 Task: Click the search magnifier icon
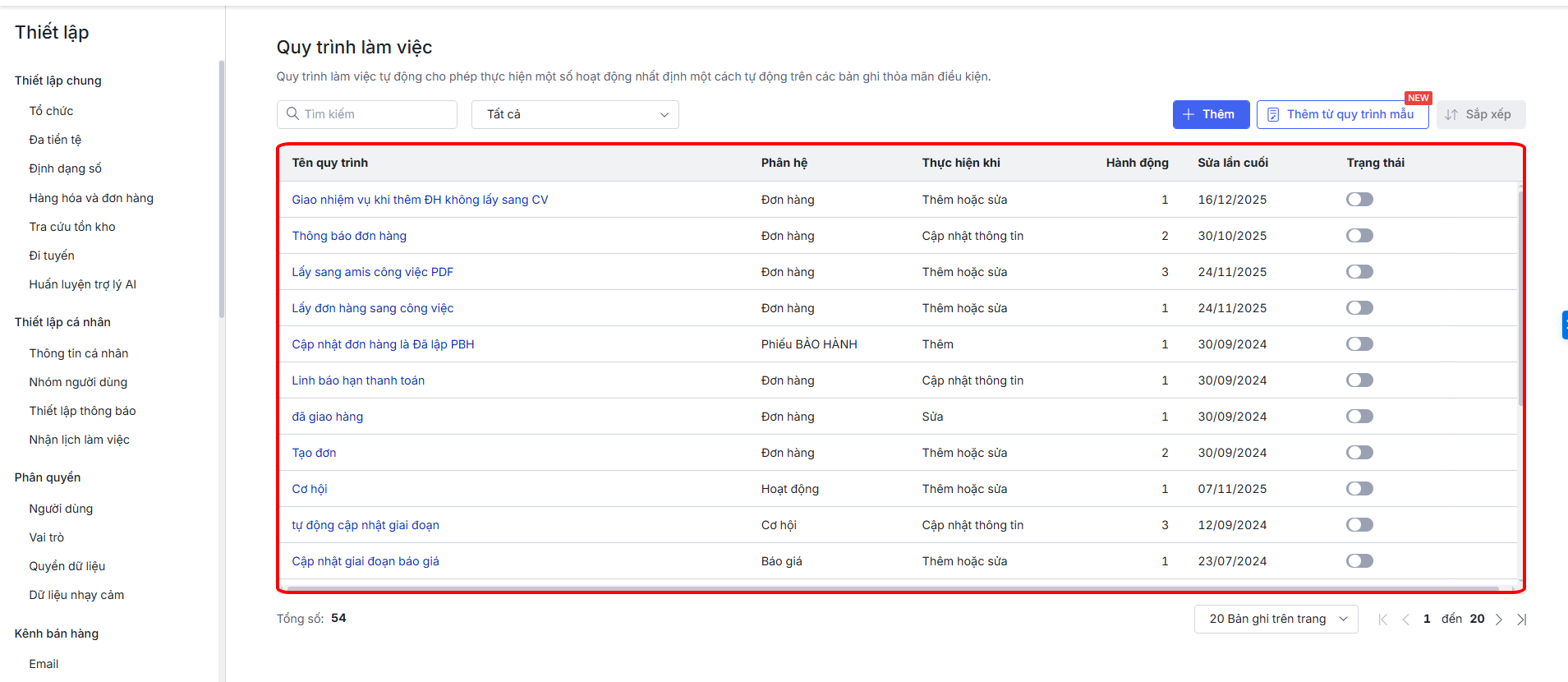click(292, 114)
